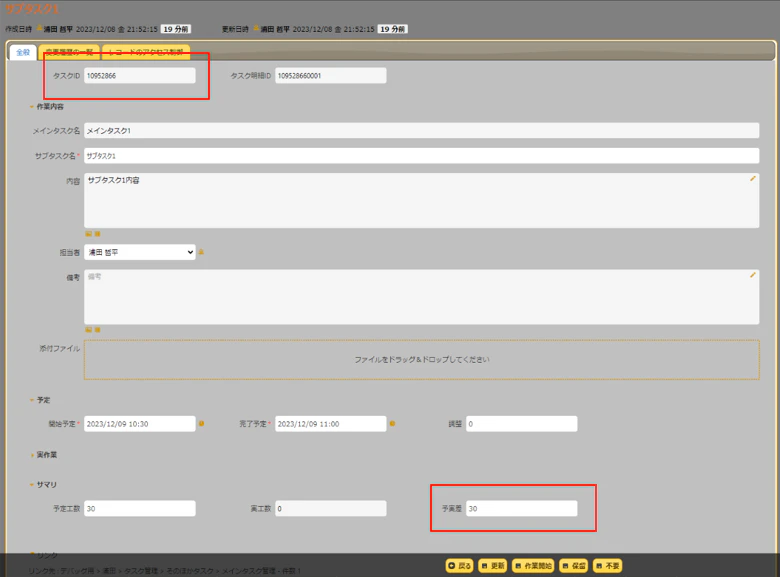Click the 19 分前 label beside 更新日時
The height and width of the screenshot is (577, 780).
tap(392, 29)
